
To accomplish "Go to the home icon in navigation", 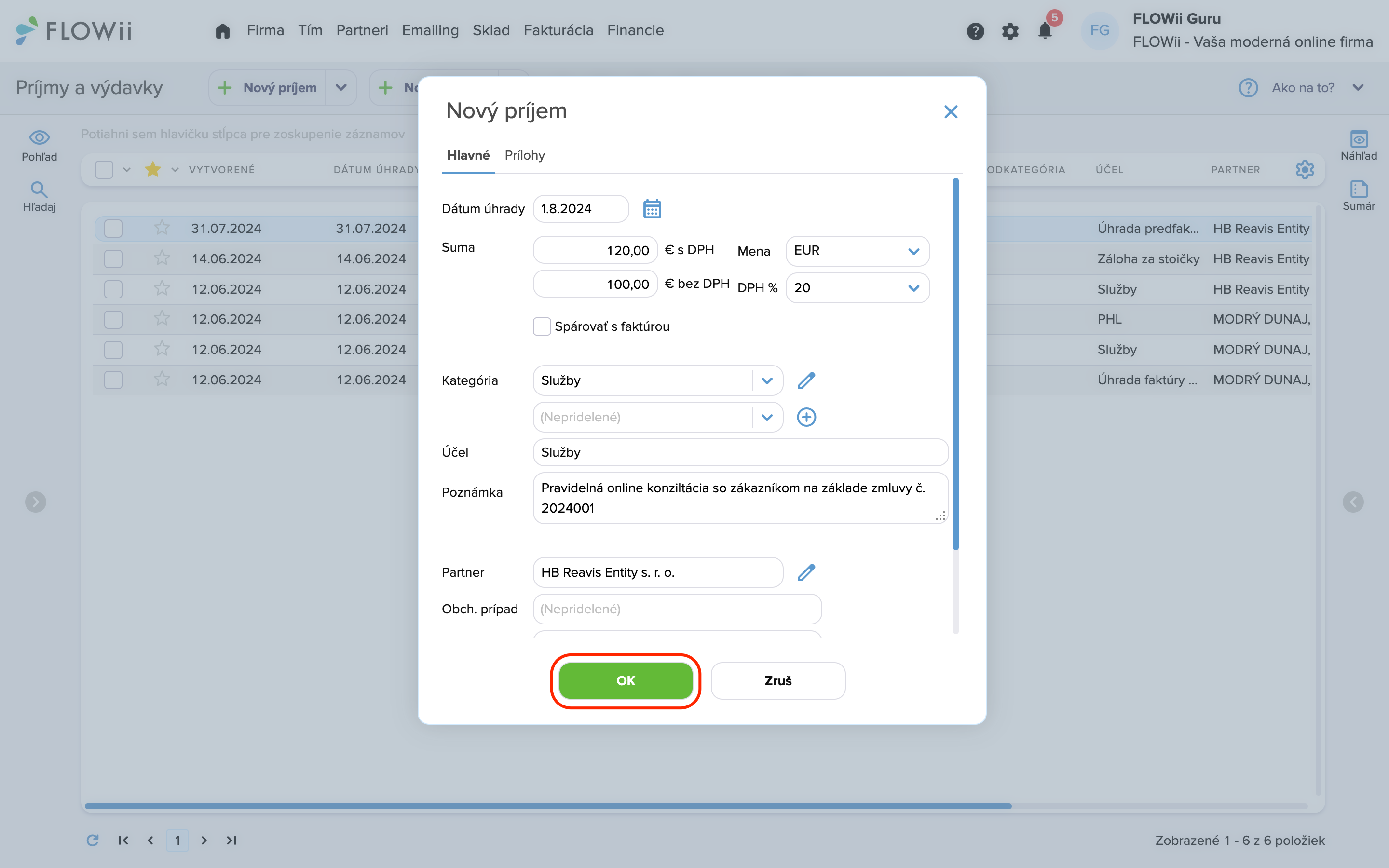I will point(223,30).
